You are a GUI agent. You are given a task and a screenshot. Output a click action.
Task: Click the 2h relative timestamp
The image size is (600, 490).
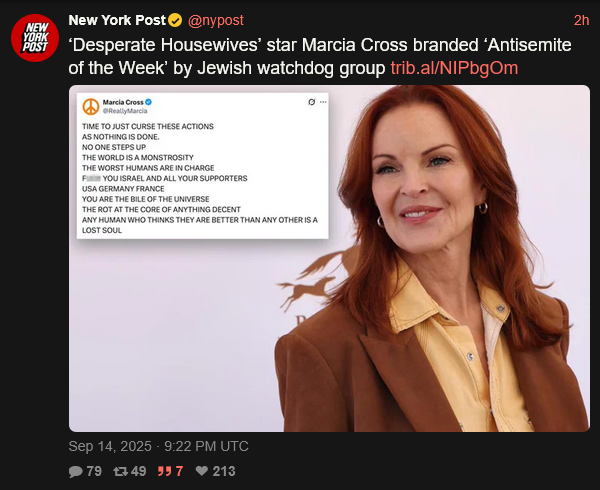582,20
